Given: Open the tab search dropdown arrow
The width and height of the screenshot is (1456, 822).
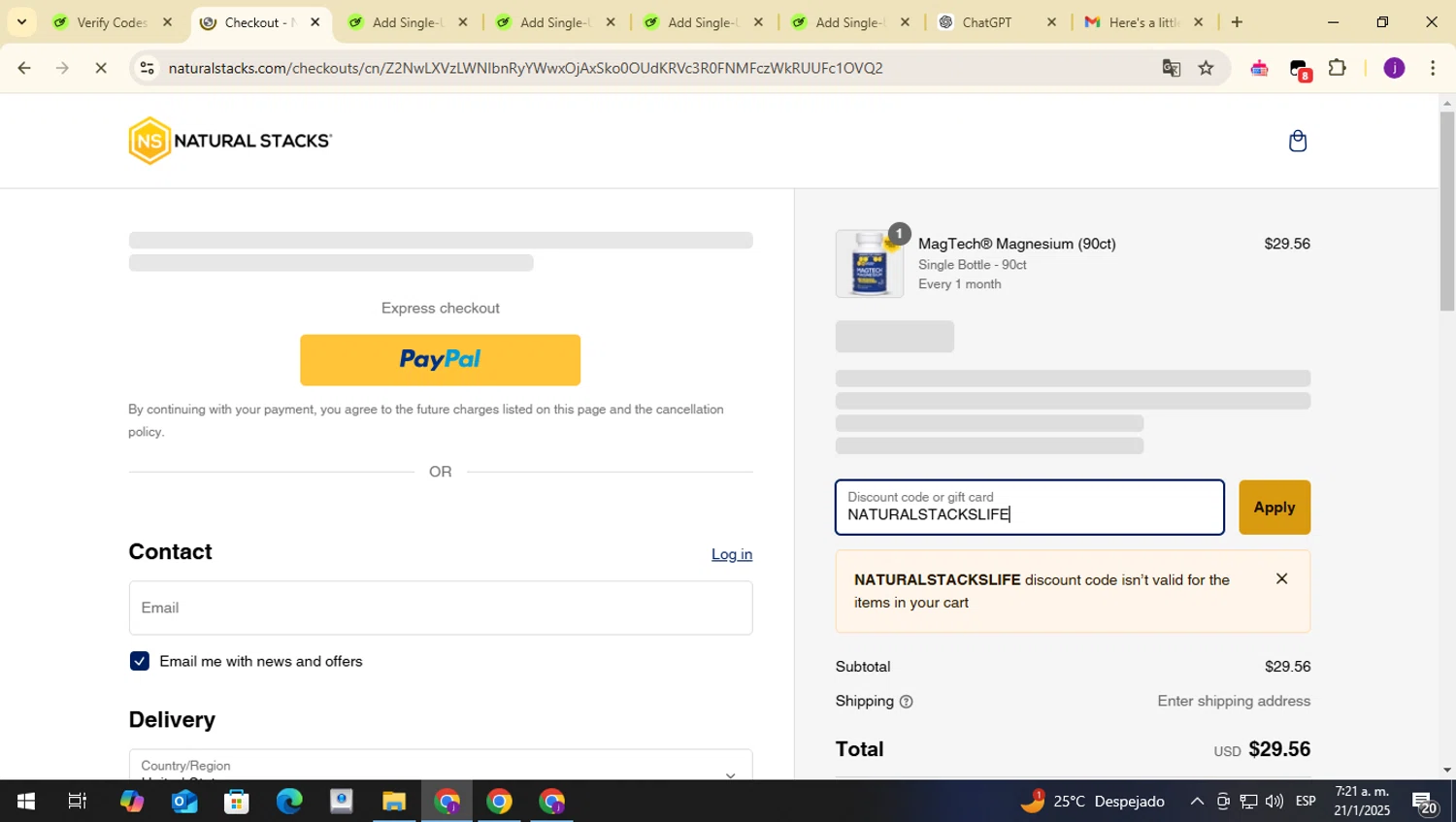Looking at the screenshot, I should 21,22.
